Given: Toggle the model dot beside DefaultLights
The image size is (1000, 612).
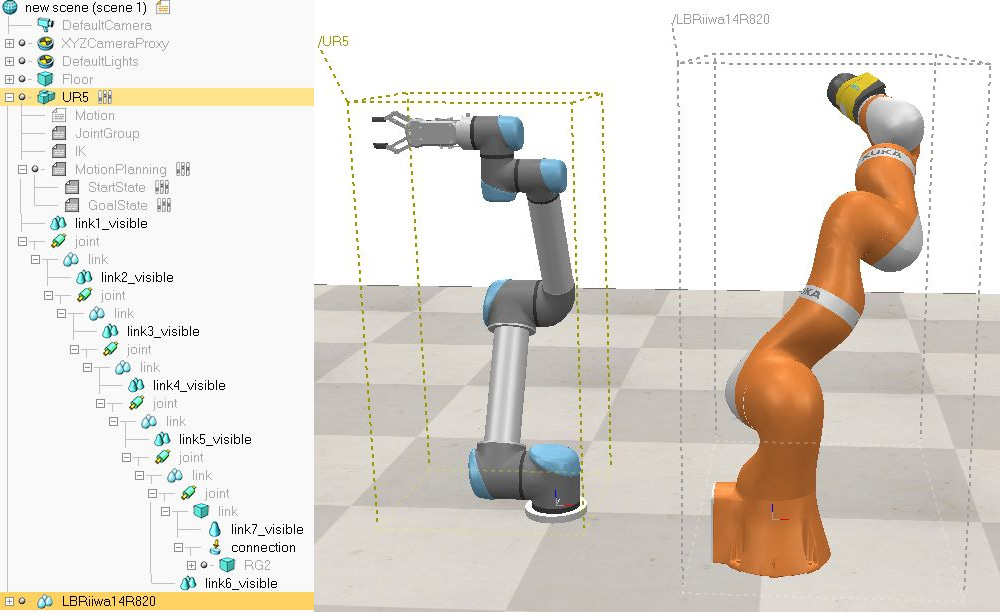Looking at the screenshot, I should tap(22, 61).
